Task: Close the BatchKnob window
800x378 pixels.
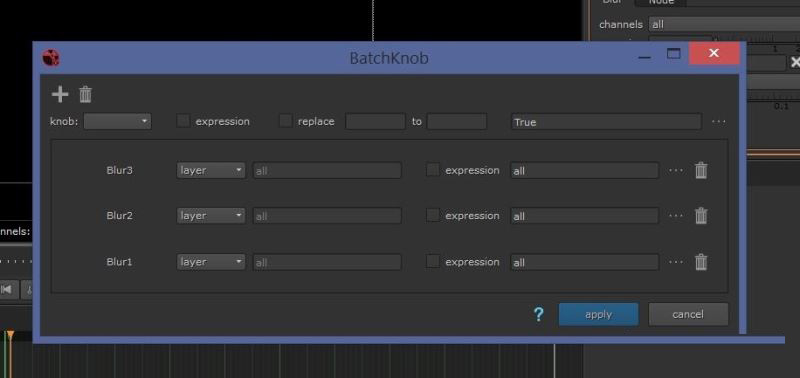Action: (714, 53)
